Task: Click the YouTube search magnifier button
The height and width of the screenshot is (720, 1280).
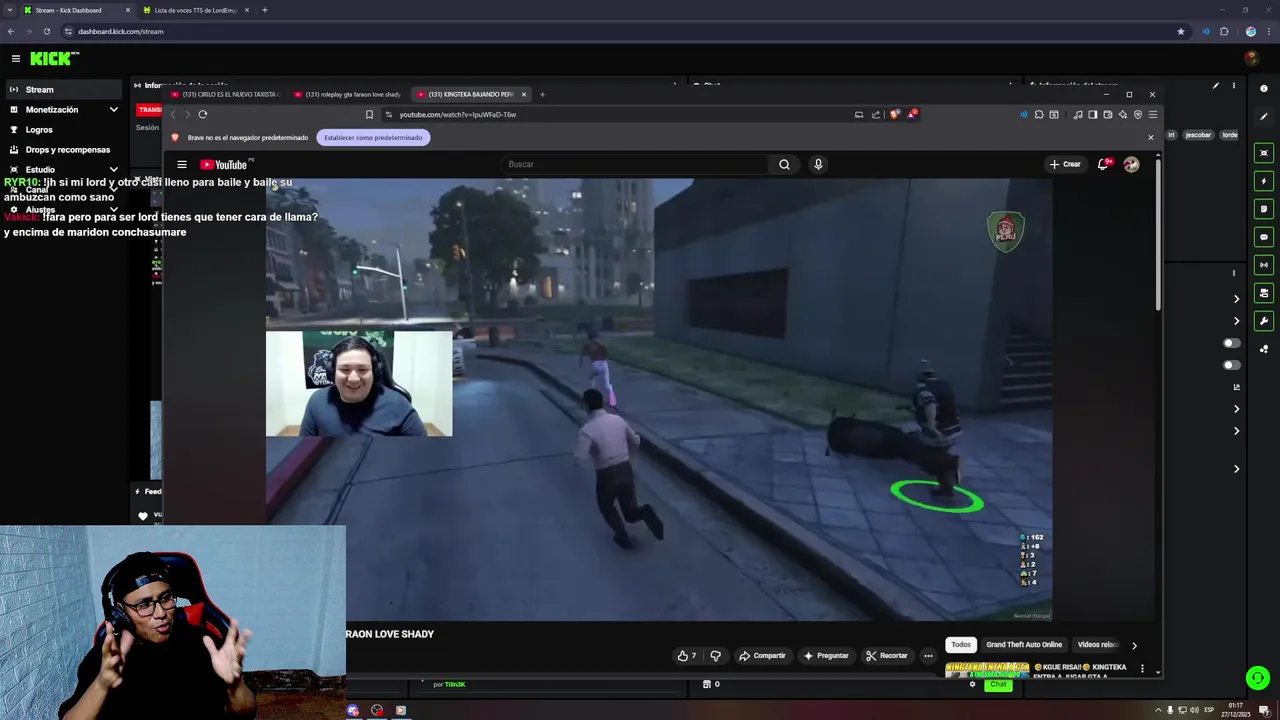Action: tap(784, 165)
